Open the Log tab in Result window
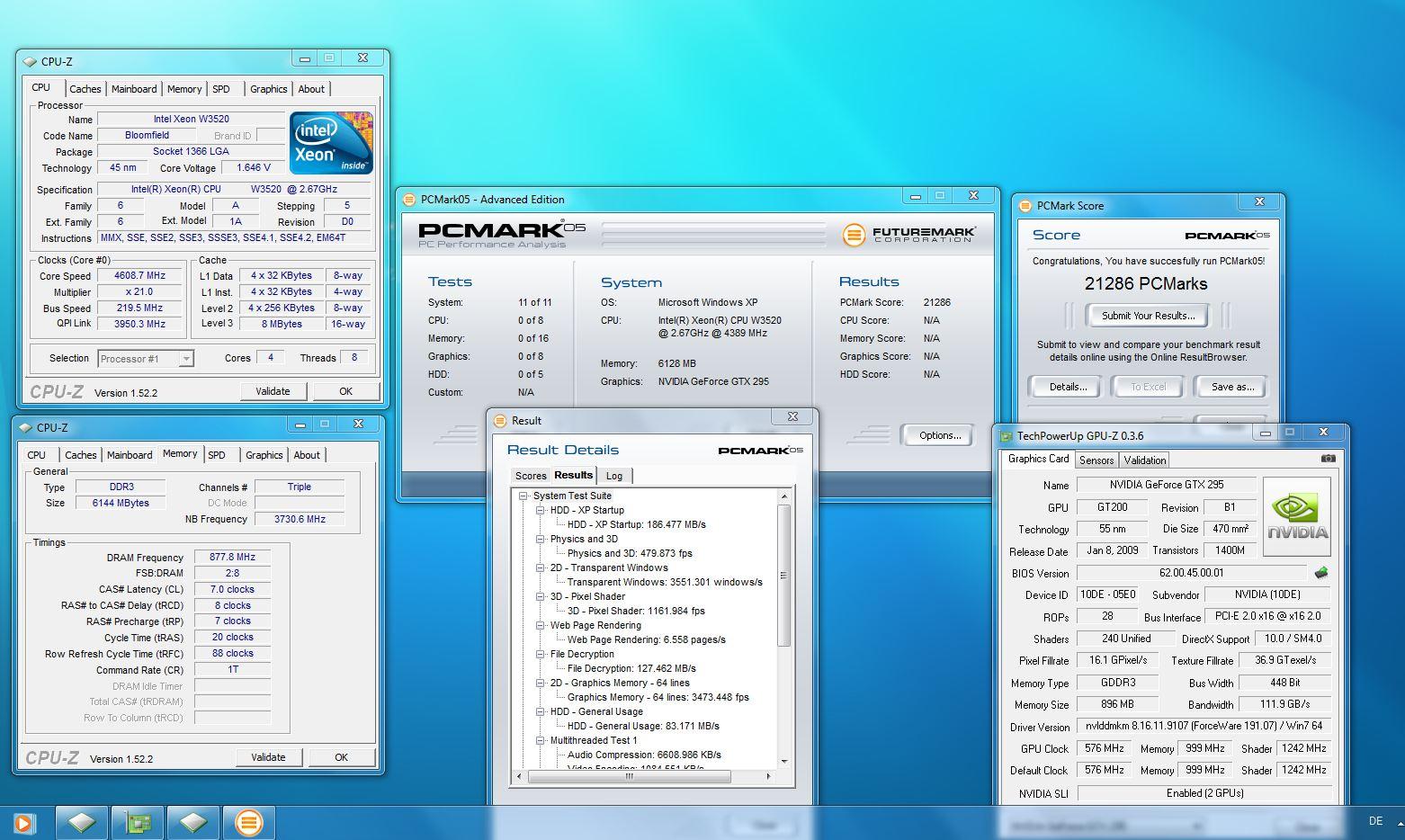The image size is (1405, 840). [x=614, y=476]
